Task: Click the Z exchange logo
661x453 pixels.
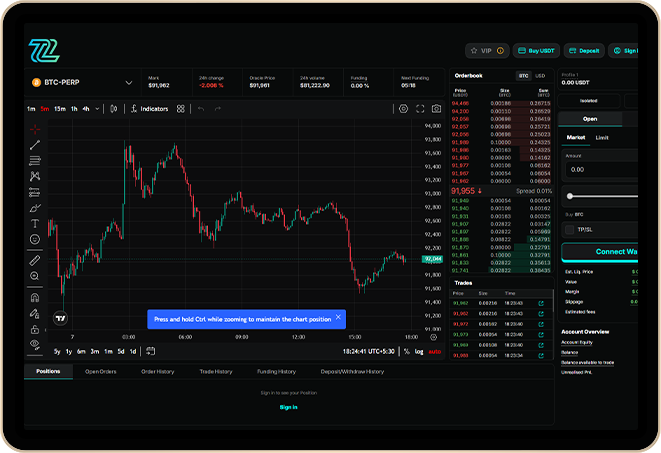Action: (44, 51)
